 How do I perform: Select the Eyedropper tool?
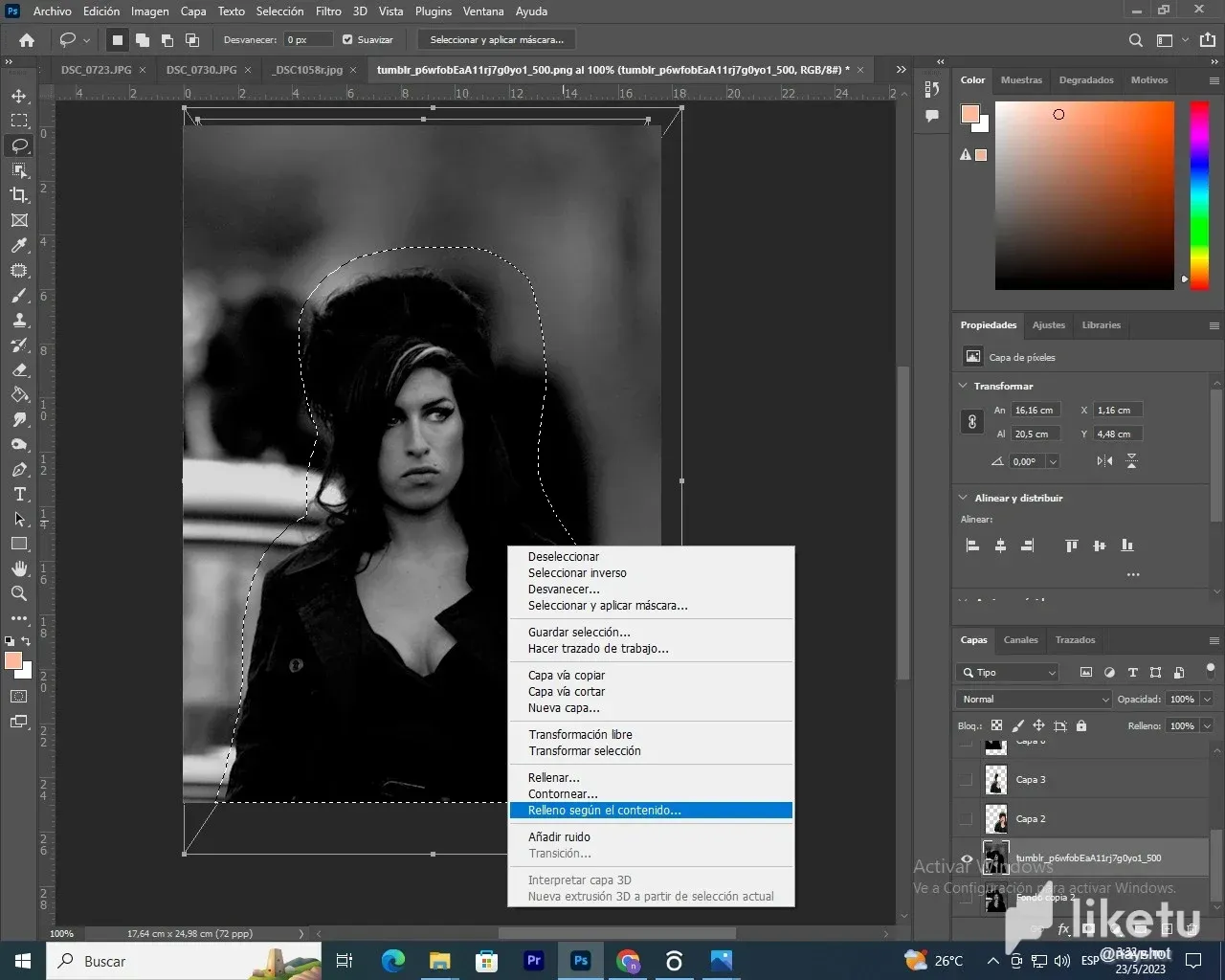click(19, 245)
